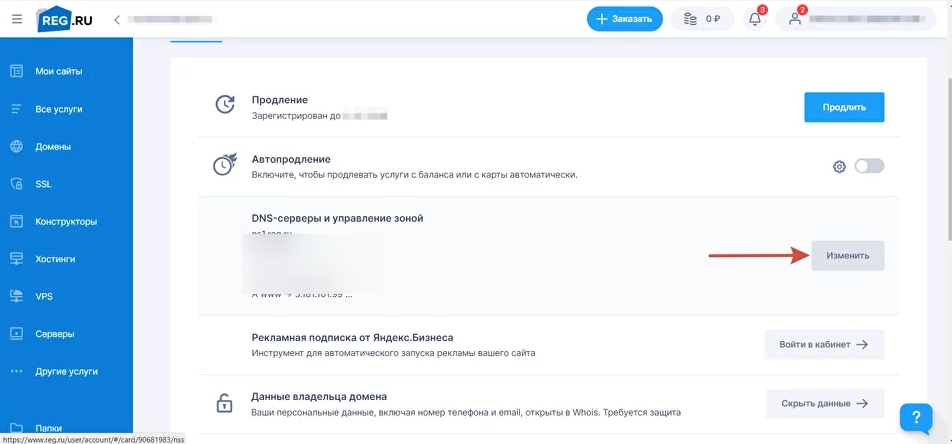Click Данные владельца домена heading
This screenshot has height=444, width=952.
[x=319, y=397]
